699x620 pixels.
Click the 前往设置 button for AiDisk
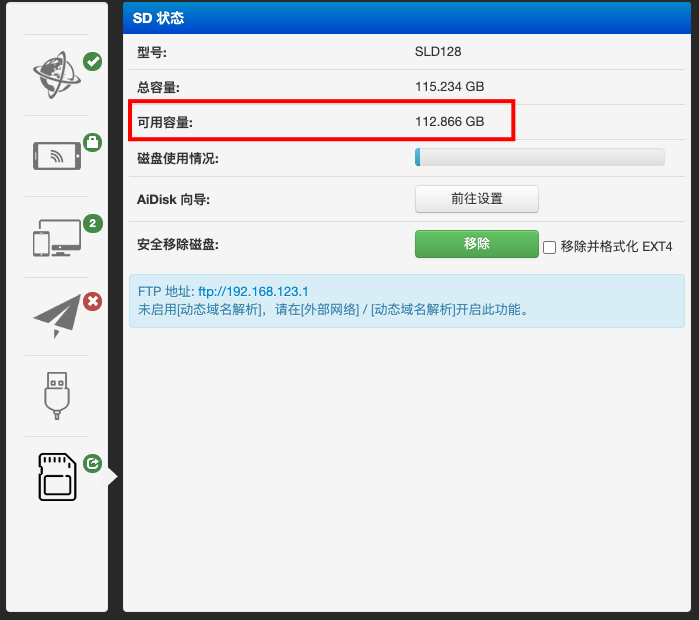[x=476, y=199]
